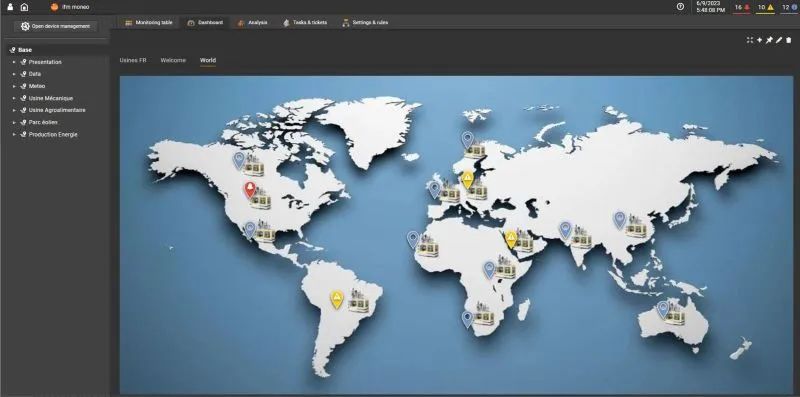800x397 pixels.
Task: Open the yellow warning counter showing 10
Action: pos(765,8)
